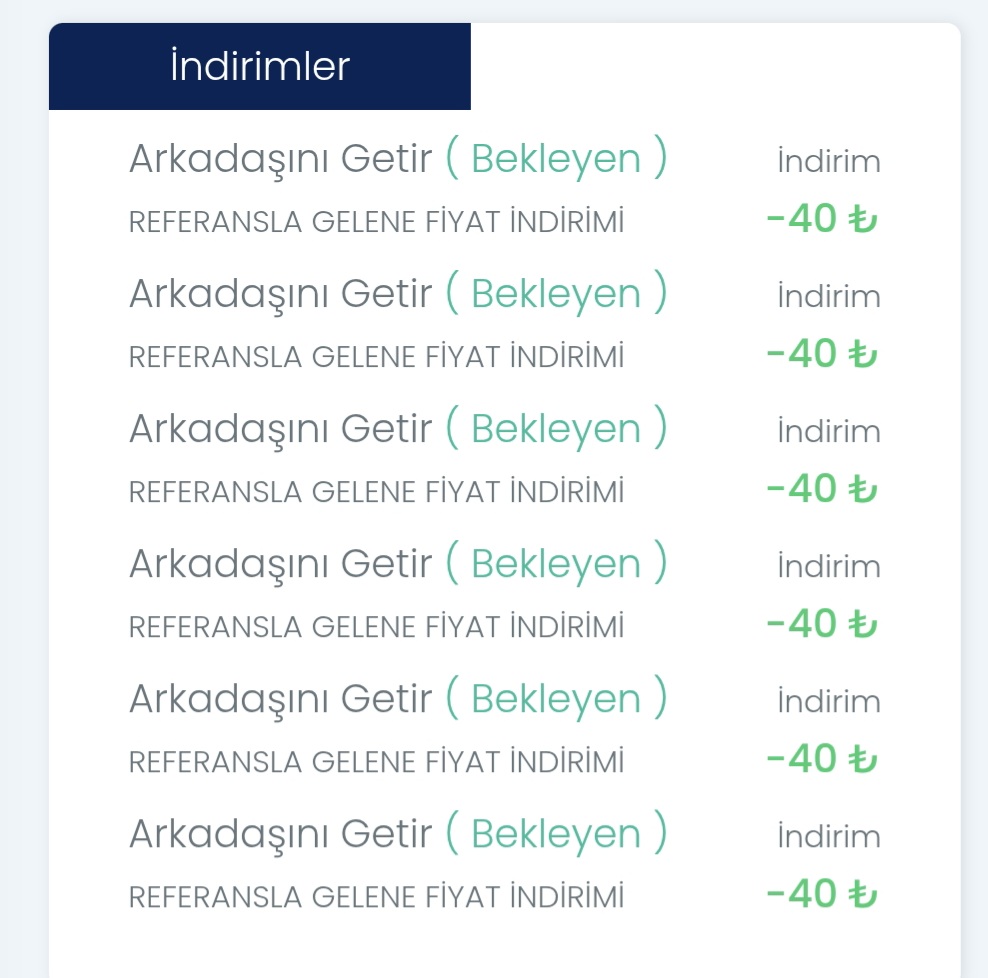Click the first REFERANSLA GELENE FİYAT İNDİRİMİ description
The height and width of the screenshot is (978, 988).
[376, 221]
